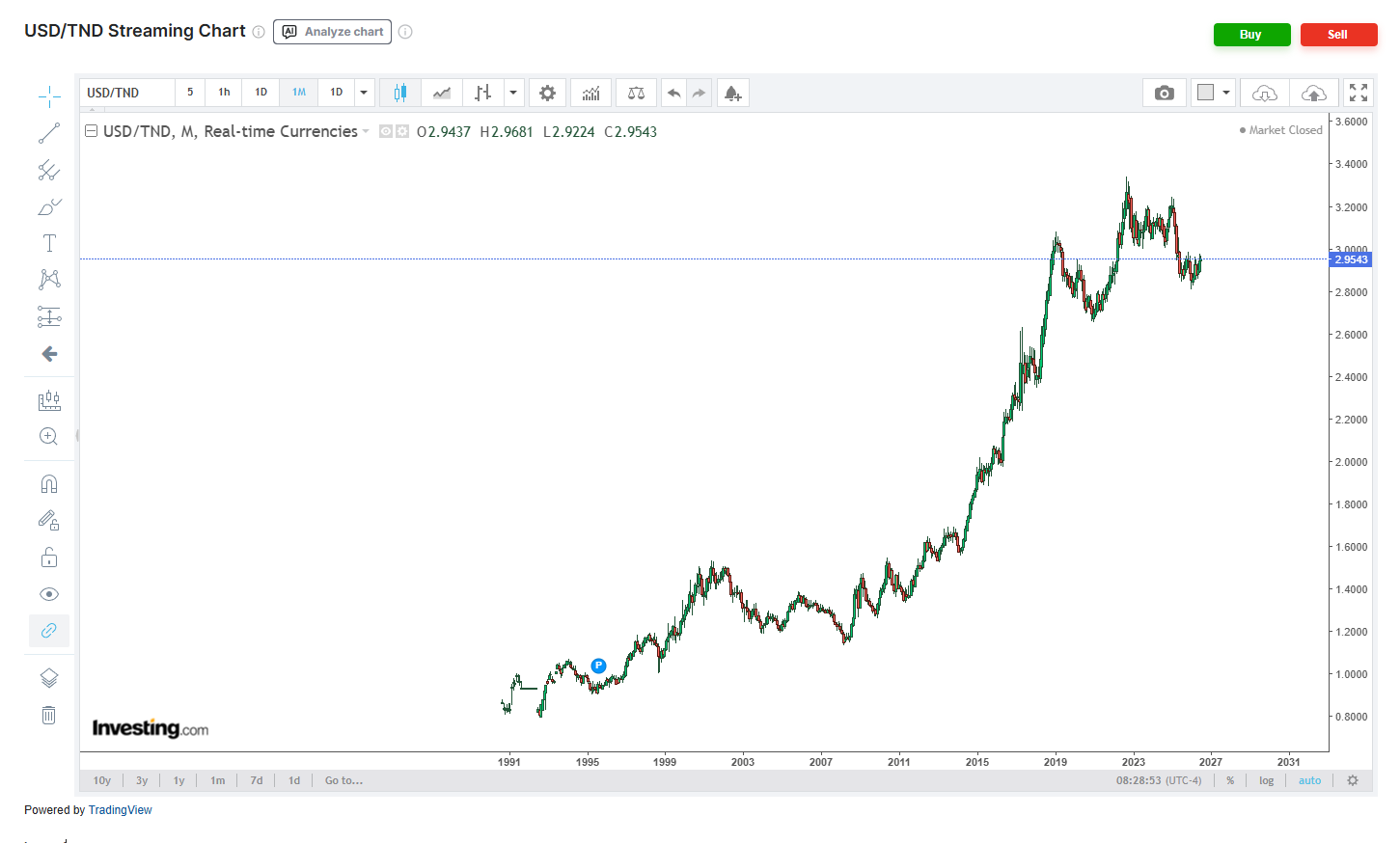Take a chart snapshot with camera icon
The image size is (1400, 843).
[x=1165, y=93]
